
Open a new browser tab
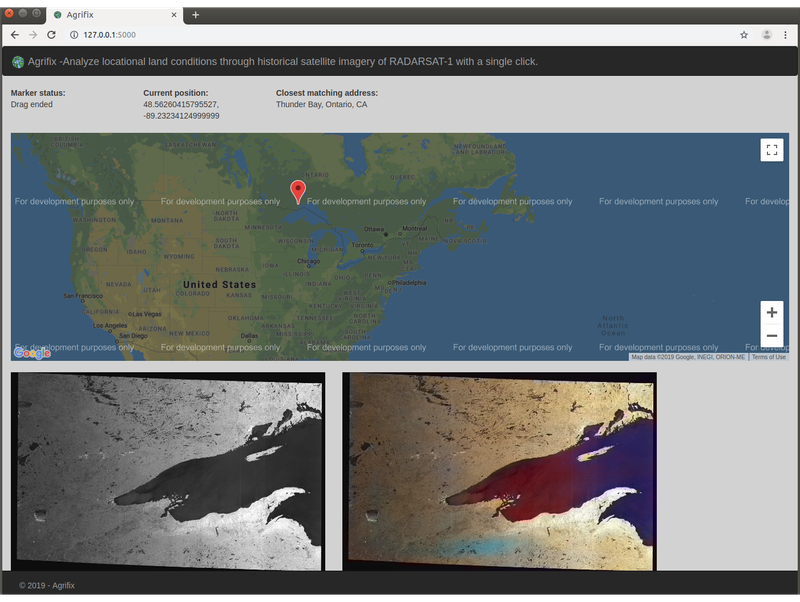196,15
